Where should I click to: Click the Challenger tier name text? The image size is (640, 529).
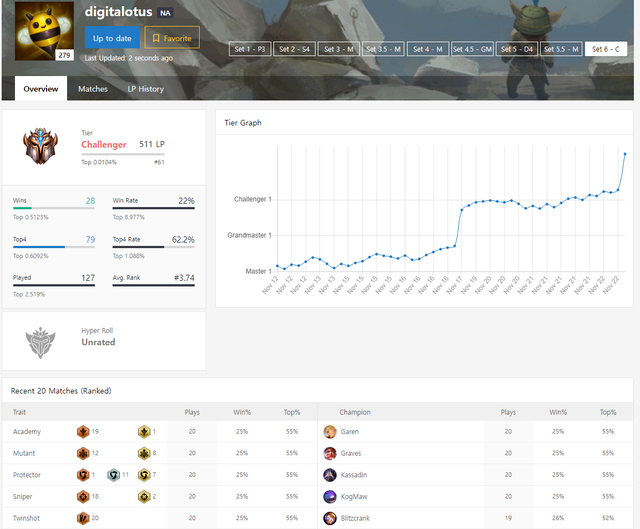pyautogui.click(x=104, y=144)
